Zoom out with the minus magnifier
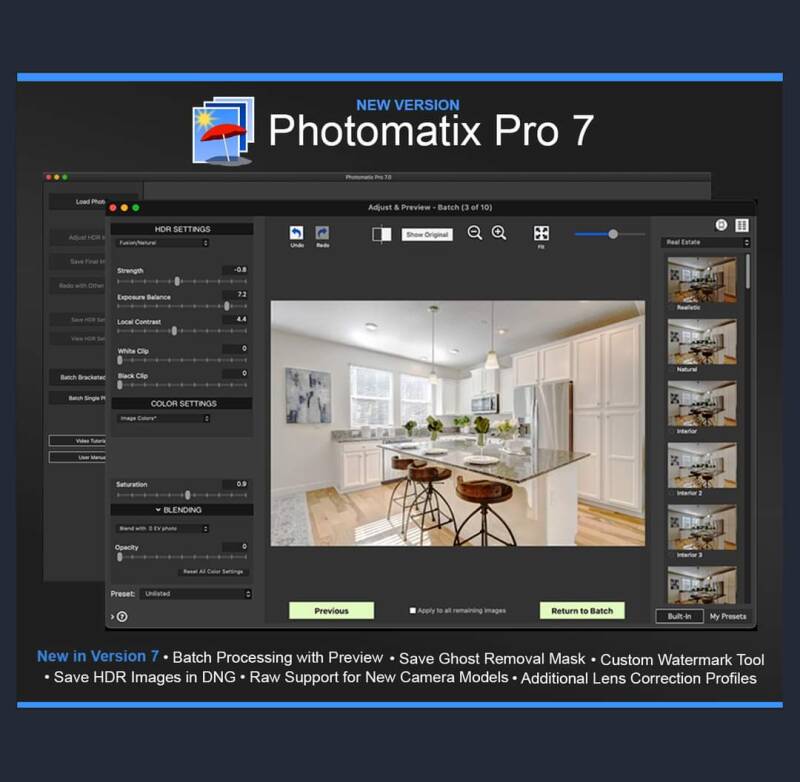Viewport: 800px width, 782px height. point(475,233)
